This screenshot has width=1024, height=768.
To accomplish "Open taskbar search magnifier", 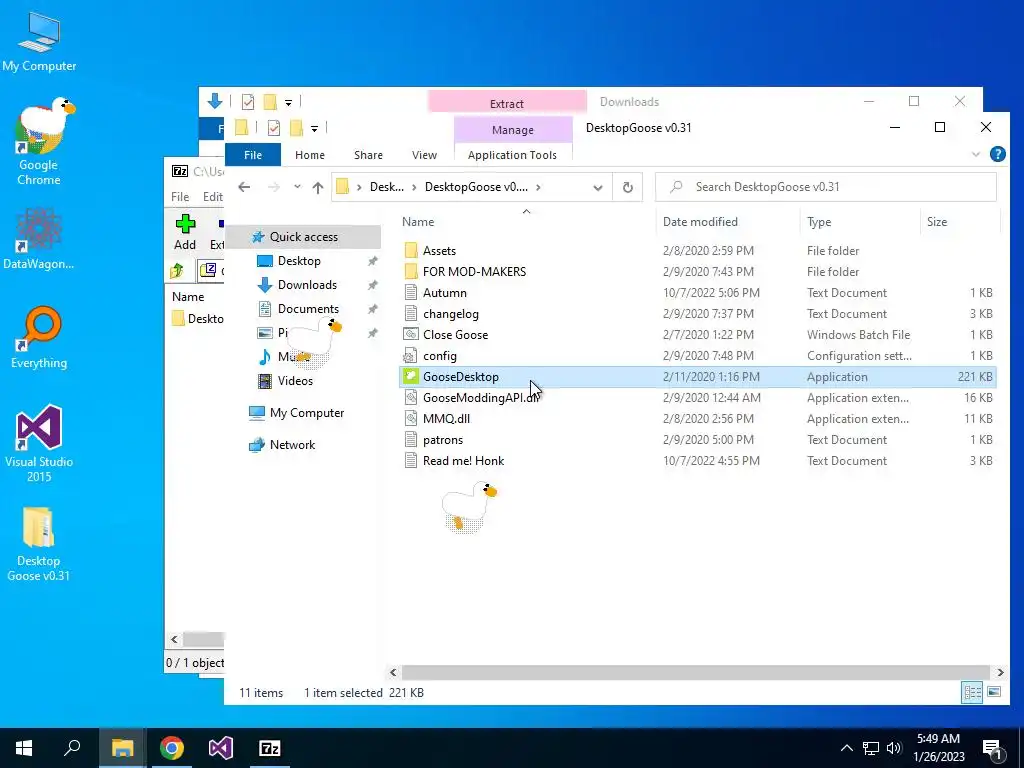I will (x=72, y=748).
